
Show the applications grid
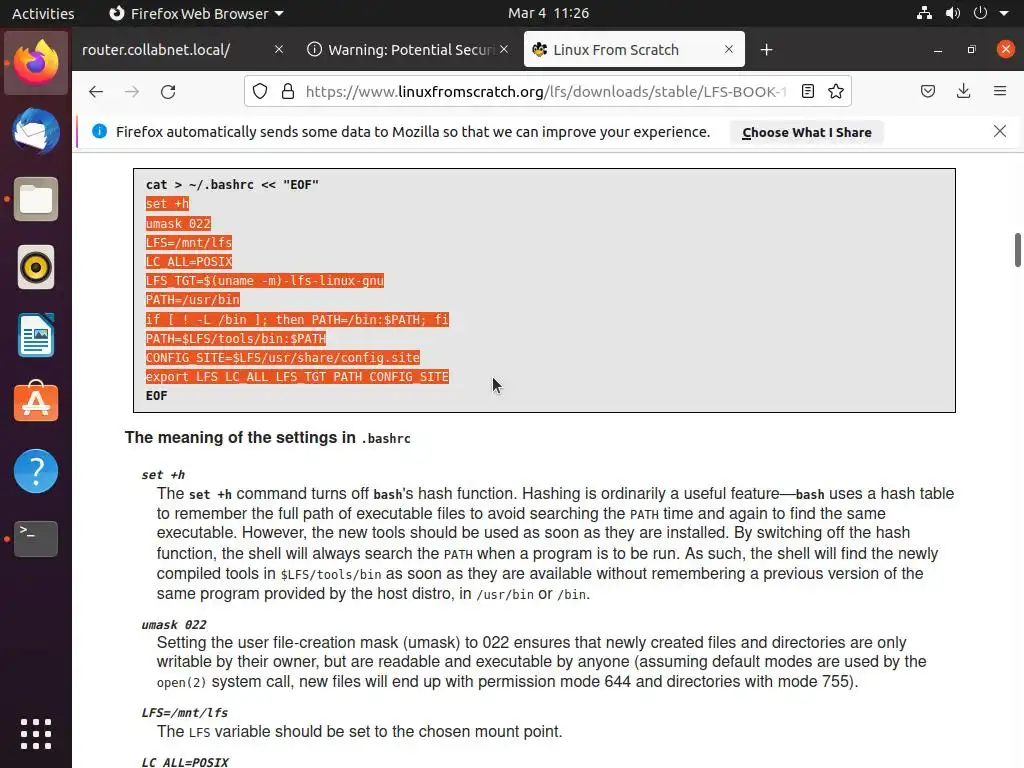pos(36,734)
